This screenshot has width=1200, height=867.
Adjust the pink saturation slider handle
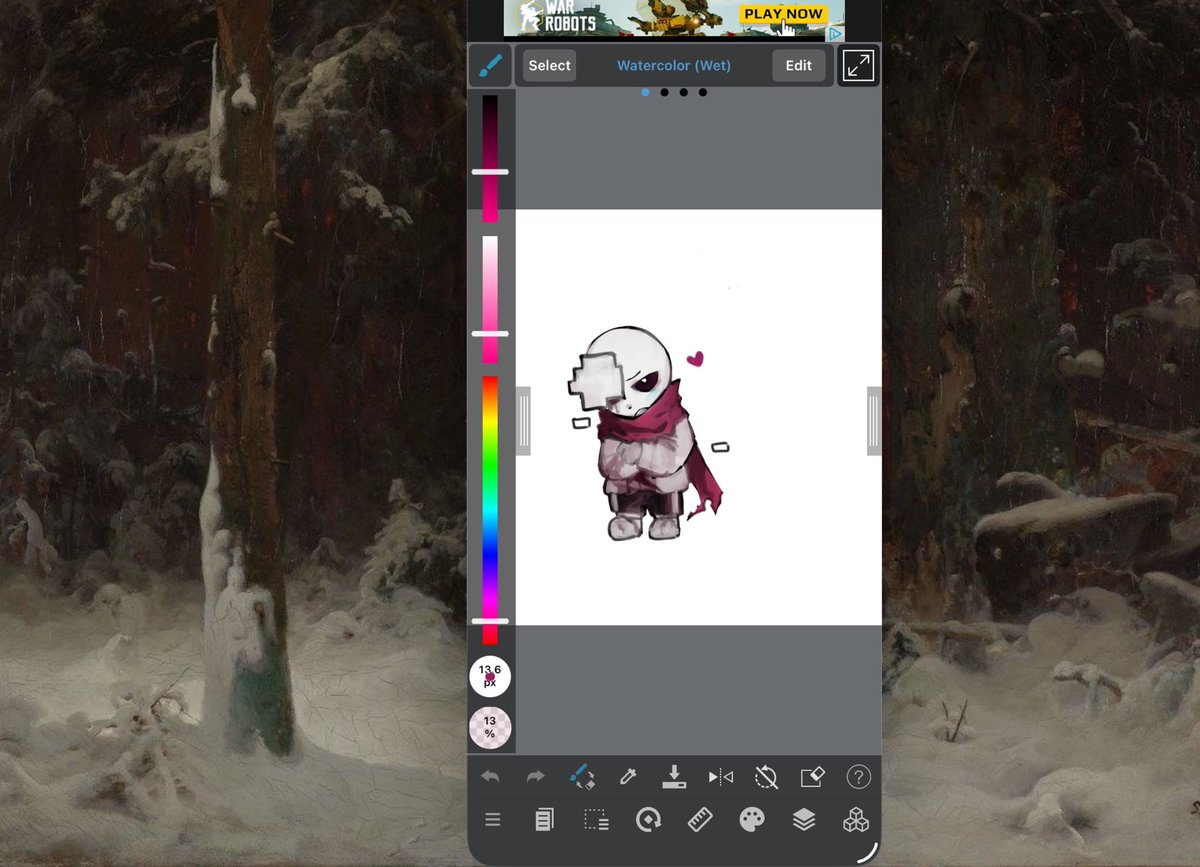pos(490,333)
